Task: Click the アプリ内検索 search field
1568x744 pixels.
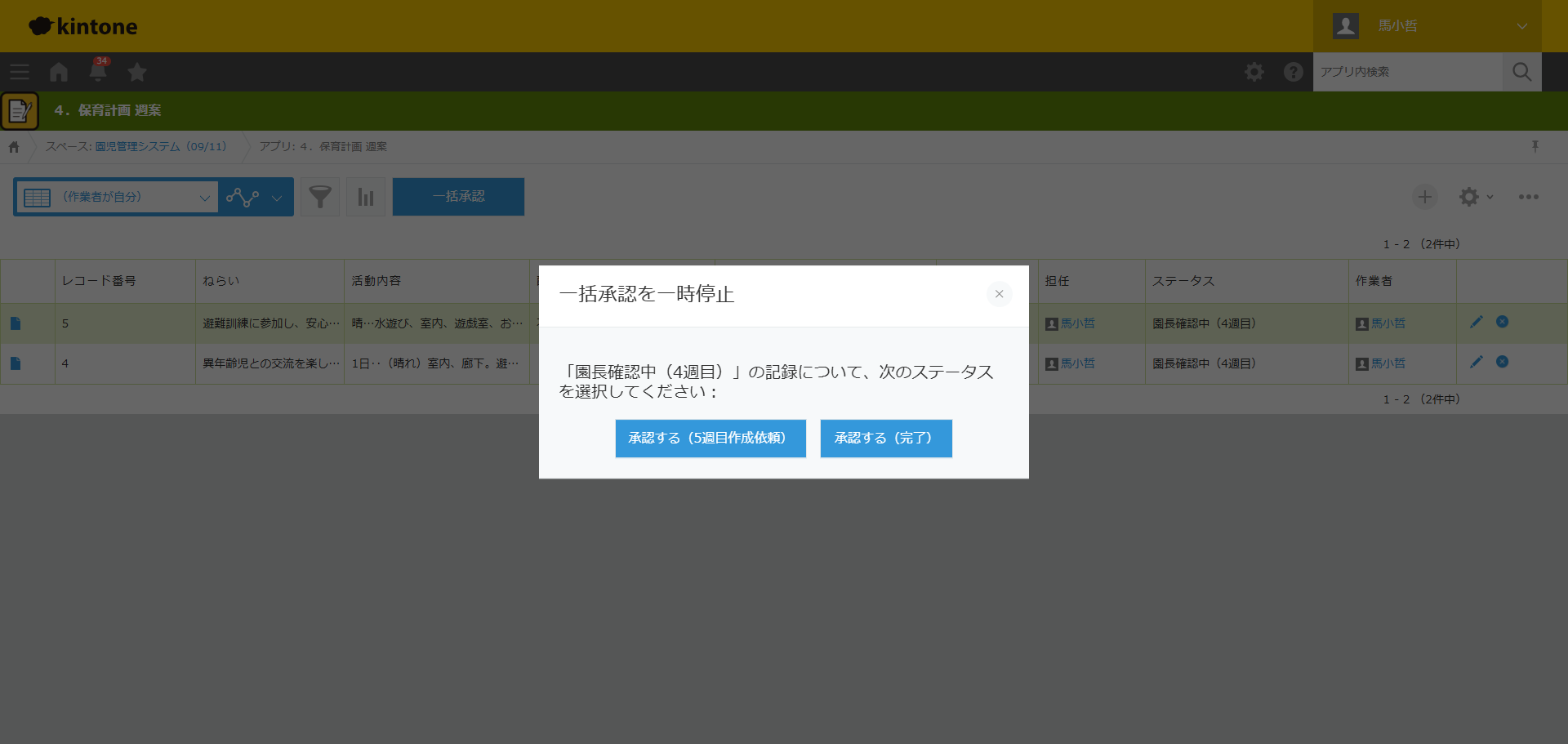Action: coord(1407,72)
